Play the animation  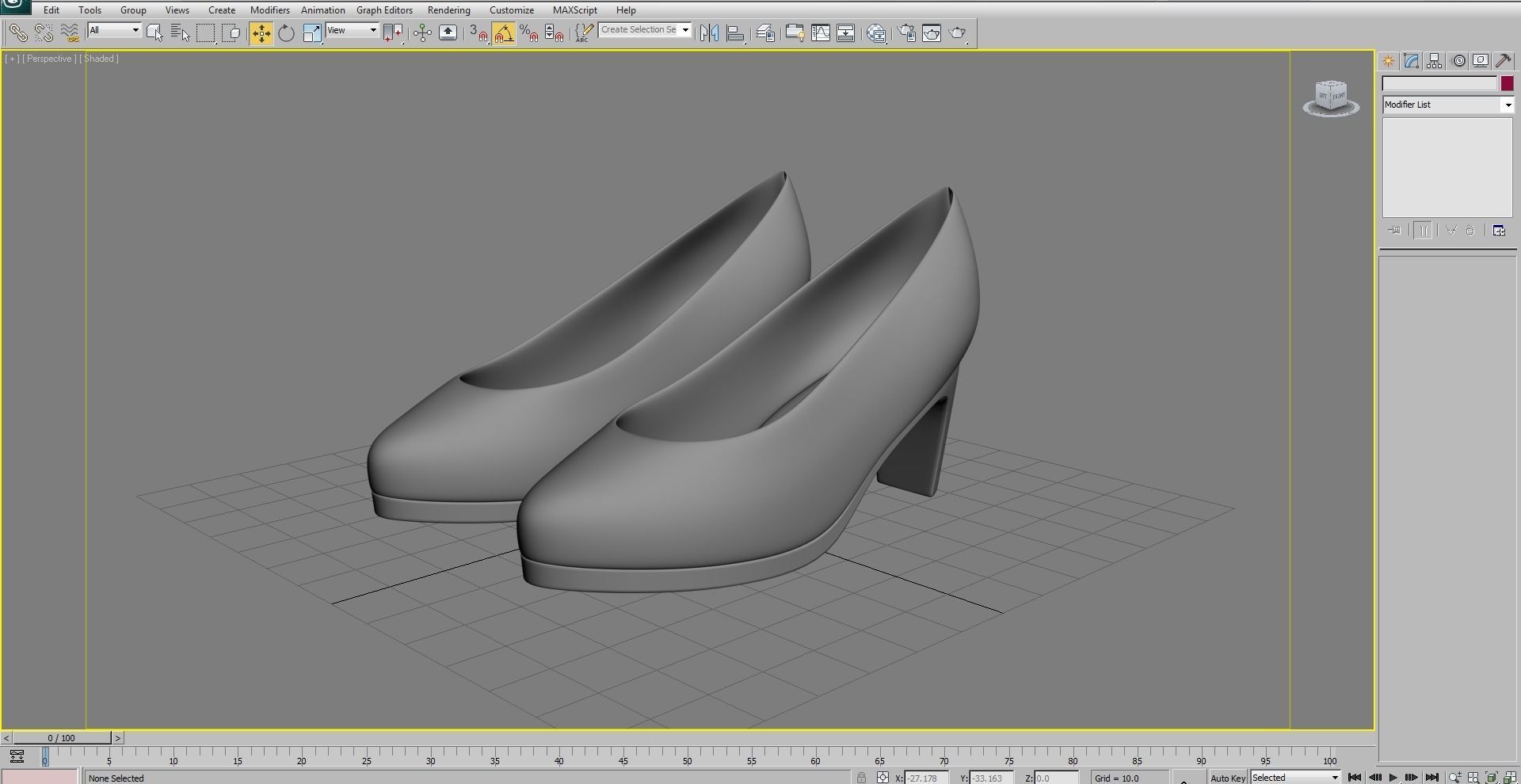pyautogui.click(x=1393, y=778)
